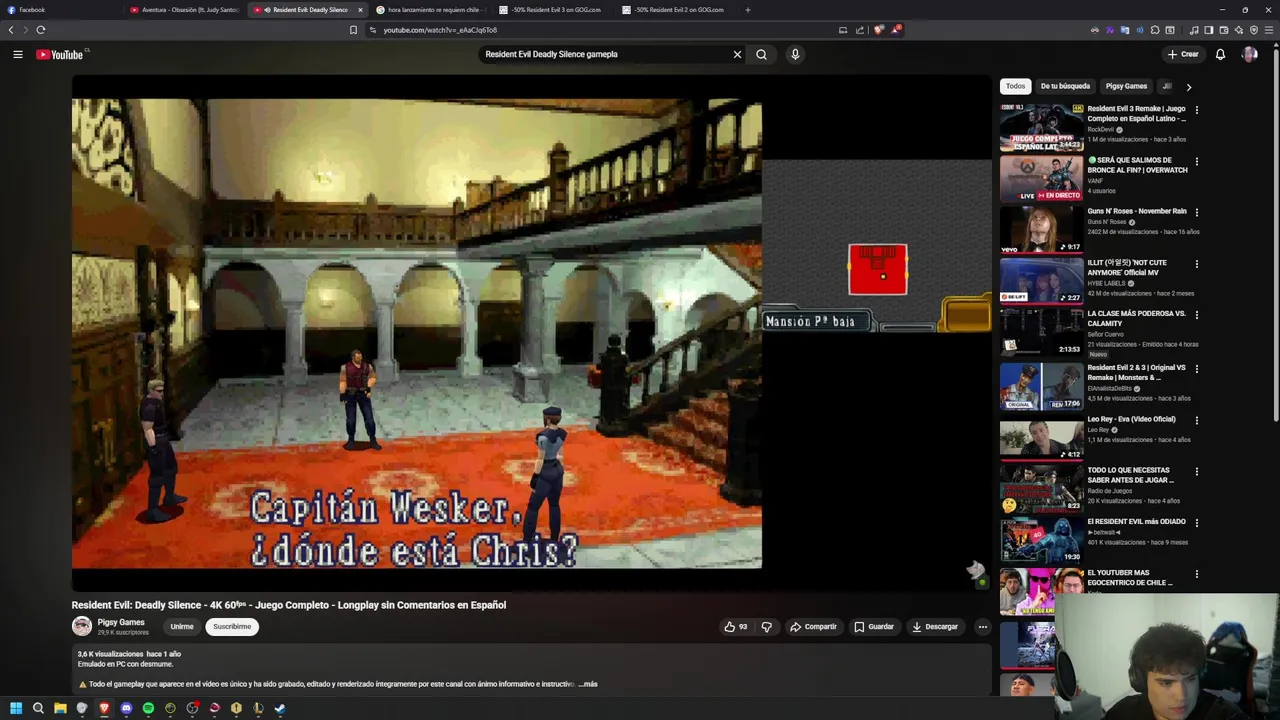Open Brave Wallet icon in toolbar
This screenshot has width=1280, height=720.
point(1224,30)
